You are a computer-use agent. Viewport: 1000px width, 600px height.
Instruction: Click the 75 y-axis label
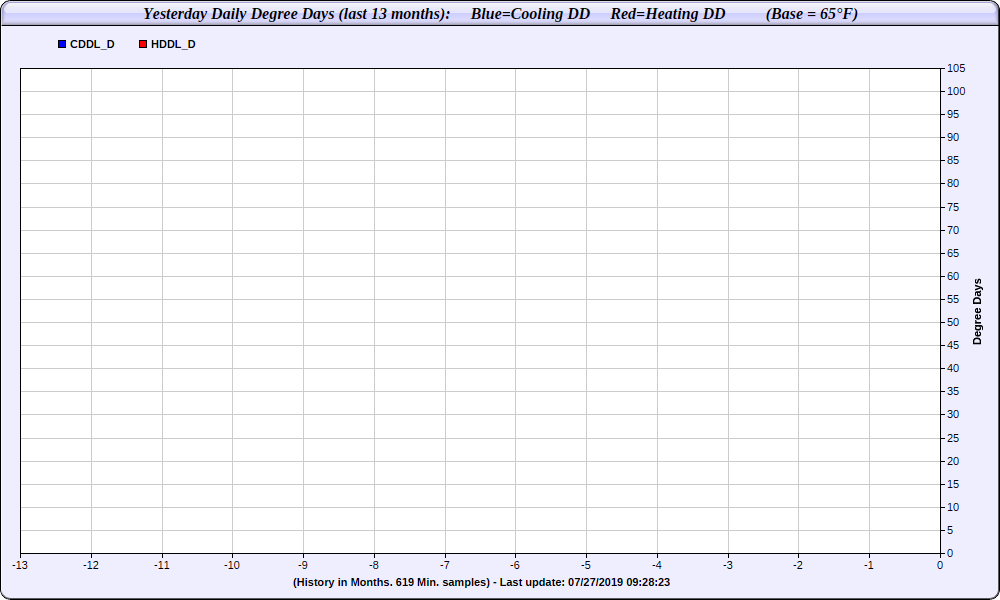point(953,207)
